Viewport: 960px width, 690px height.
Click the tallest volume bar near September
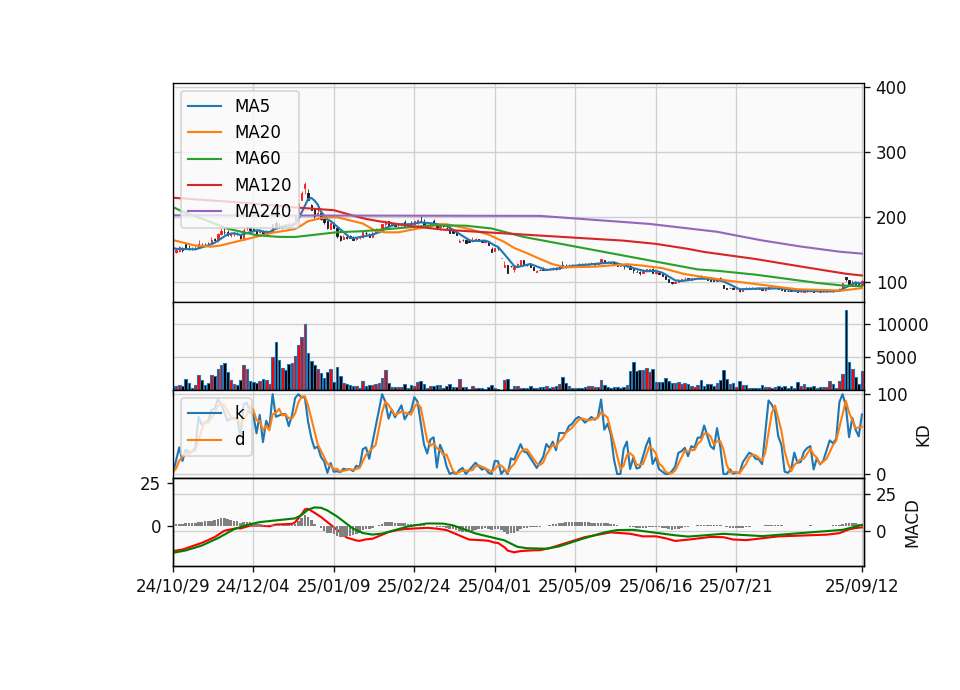[846, 350]
